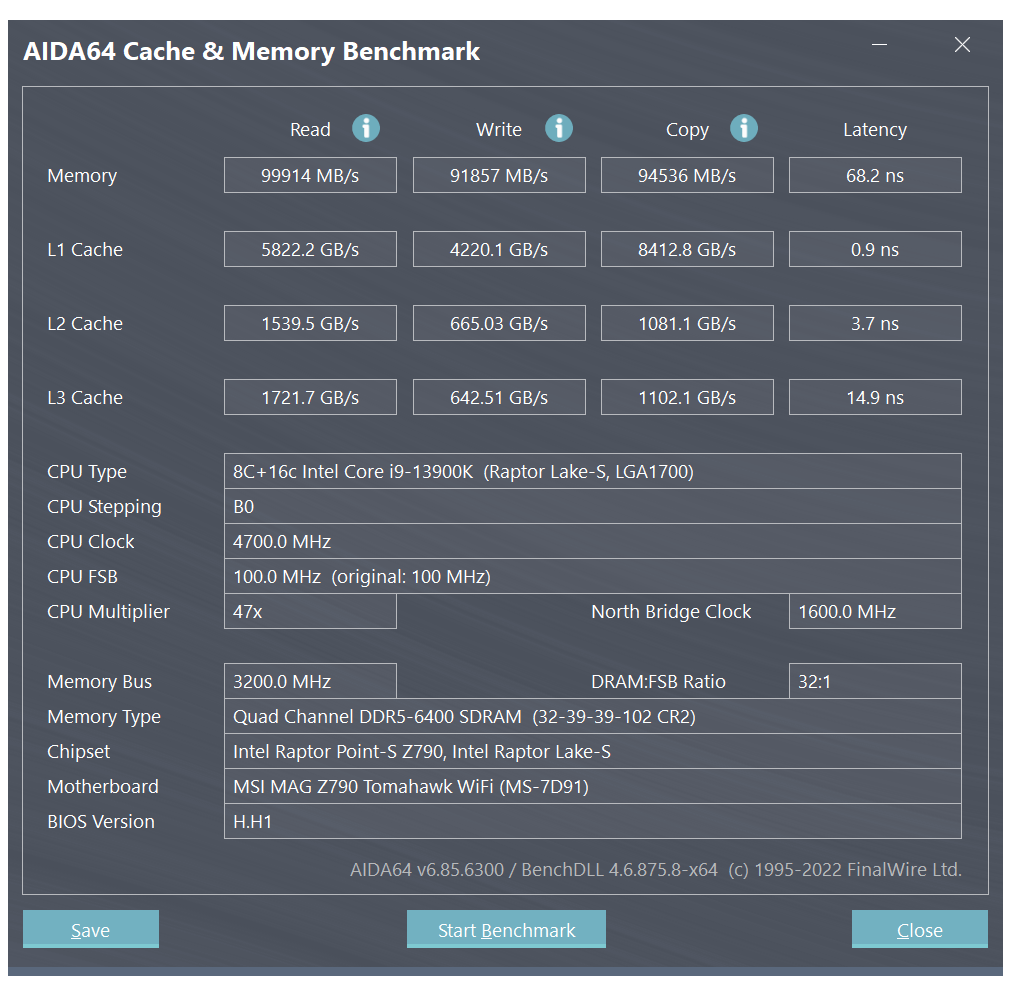Click the DRAM:FSB Ratio value 32:1
The width and height of the screenshot is (1028, 1004).
pyautogui.click(x=875, y=681)
